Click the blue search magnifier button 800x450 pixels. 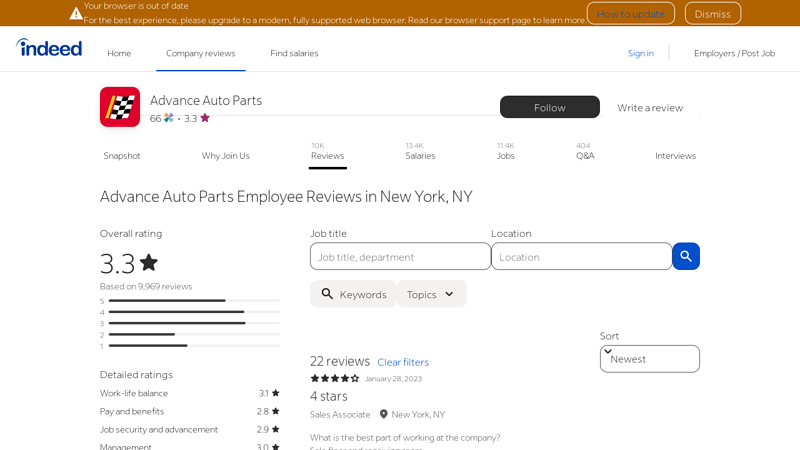click(x=686, y=256)
